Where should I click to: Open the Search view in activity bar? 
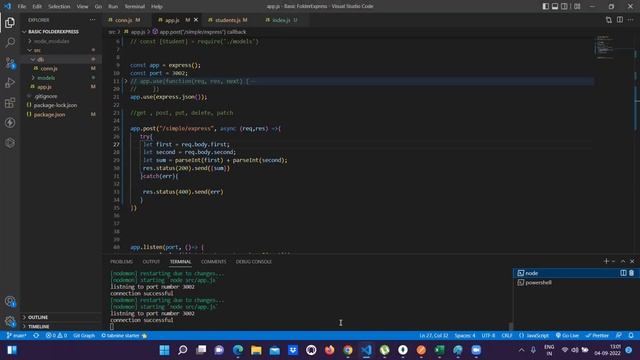[10, 42]
